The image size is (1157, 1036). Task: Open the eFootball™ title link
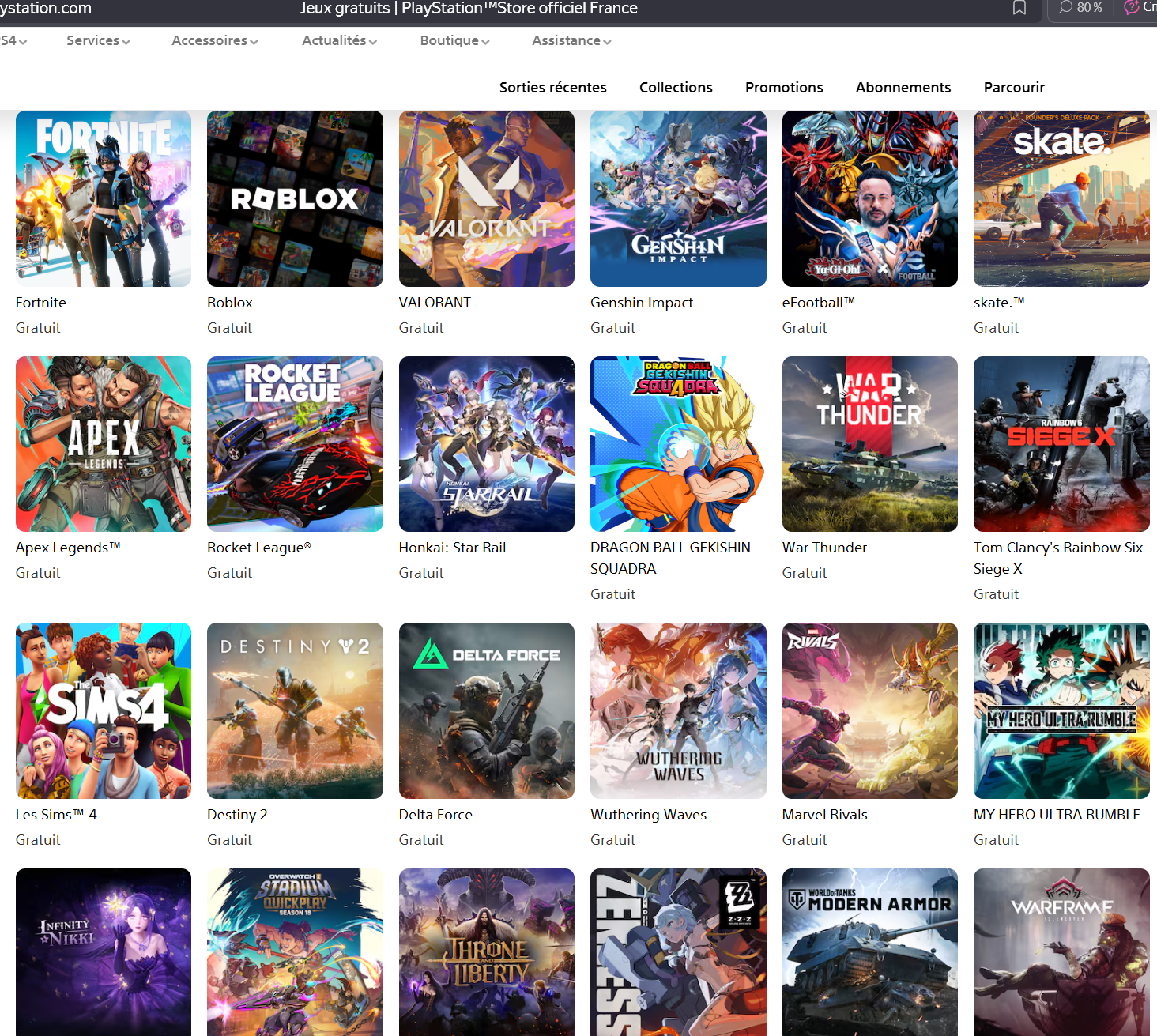point(819,303)
